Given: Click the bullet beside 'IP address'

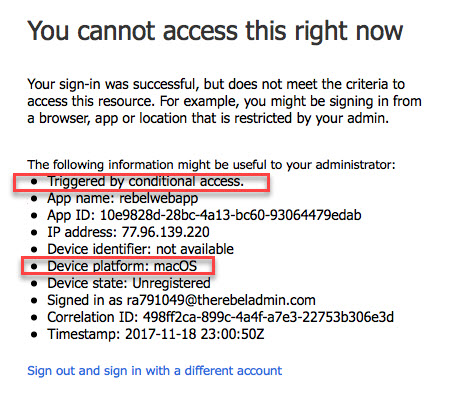Looking at the screenshot, I should tap(34, 233).
